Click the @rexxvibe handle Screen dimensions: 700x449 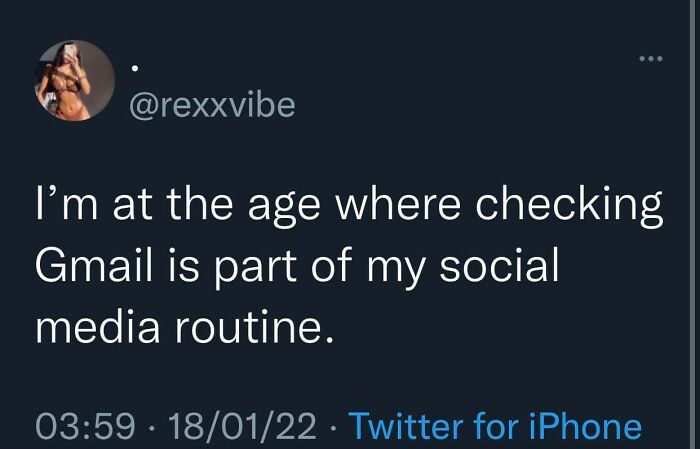click(213, 104)
